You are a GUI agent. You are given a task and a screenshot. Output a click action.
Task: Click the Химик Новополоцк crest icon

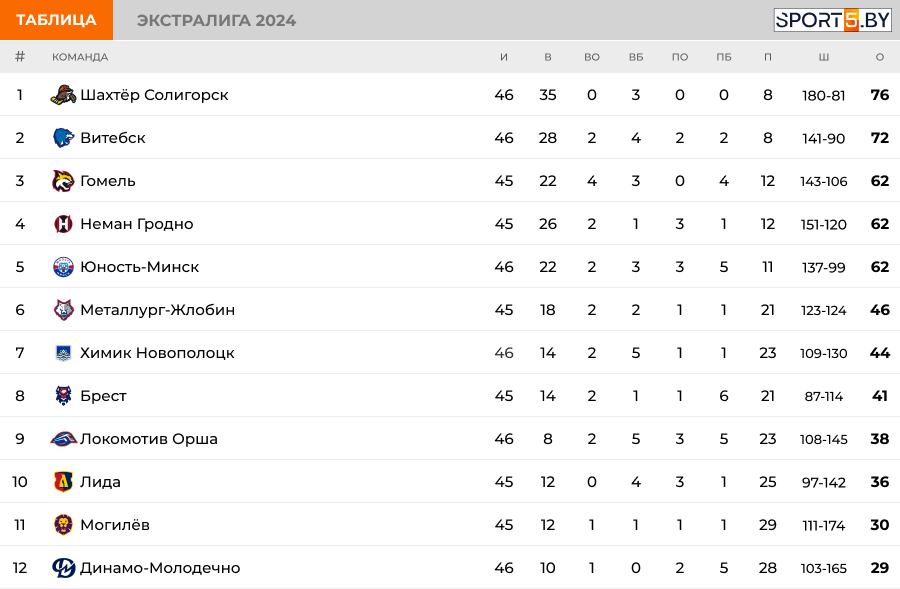[x=63, y=353]
